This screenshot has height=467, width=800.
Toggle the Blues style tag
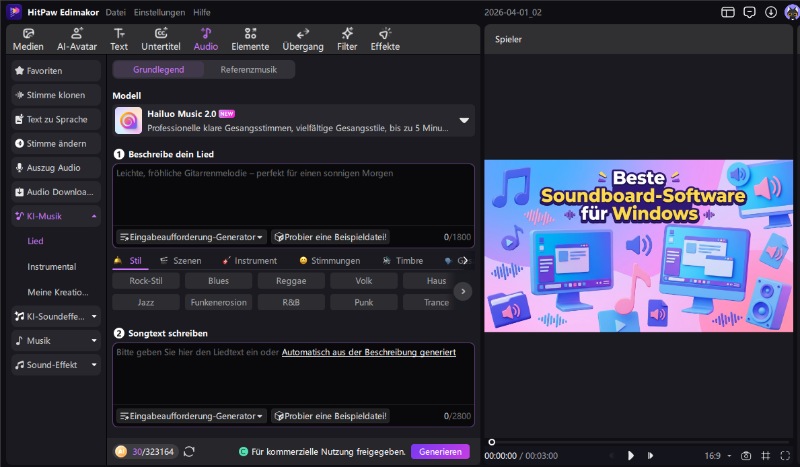(218, 281)
